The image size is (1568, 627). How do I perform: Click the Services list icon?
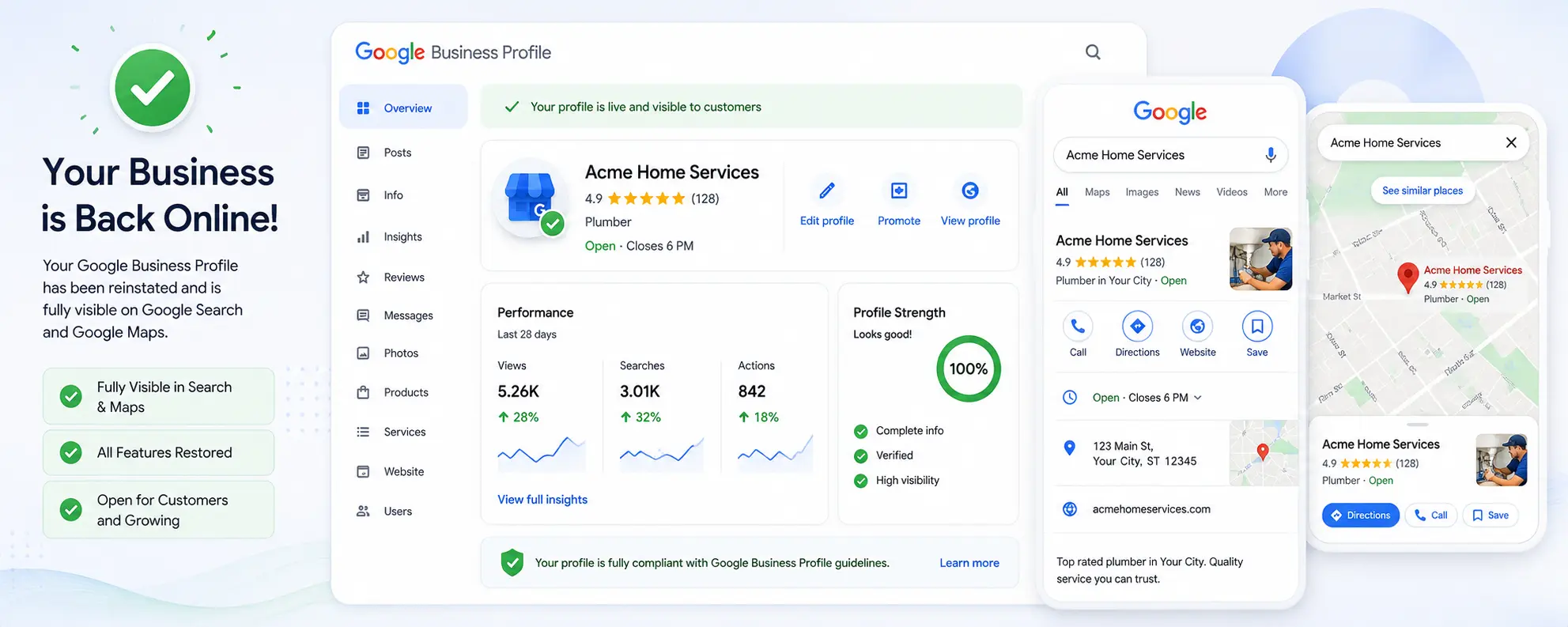coord(363,432)
